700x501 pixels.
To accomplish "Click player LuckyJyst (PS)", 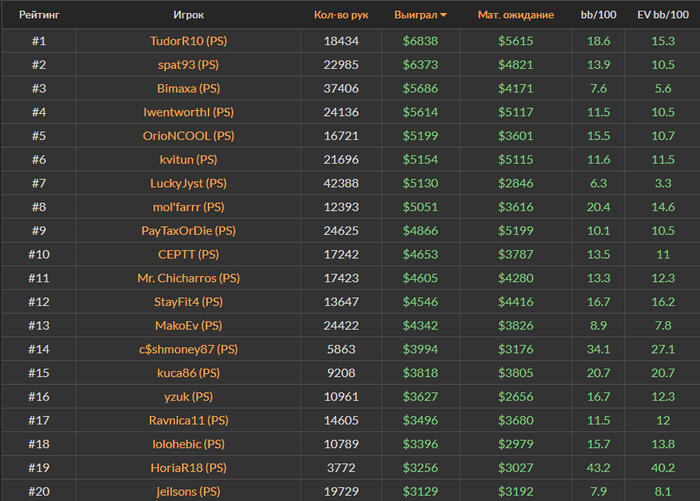I will (188, 184).
